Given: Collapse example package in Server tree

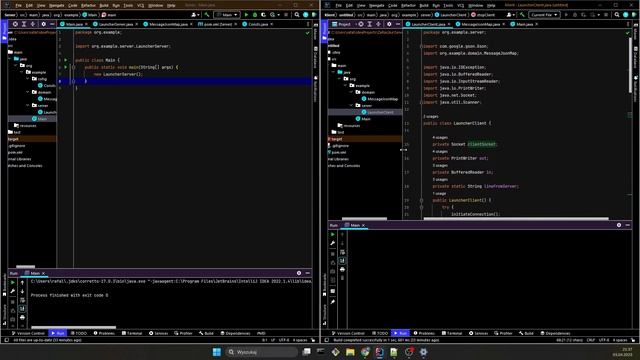Looking at the screenshot, I should [22, 72].
